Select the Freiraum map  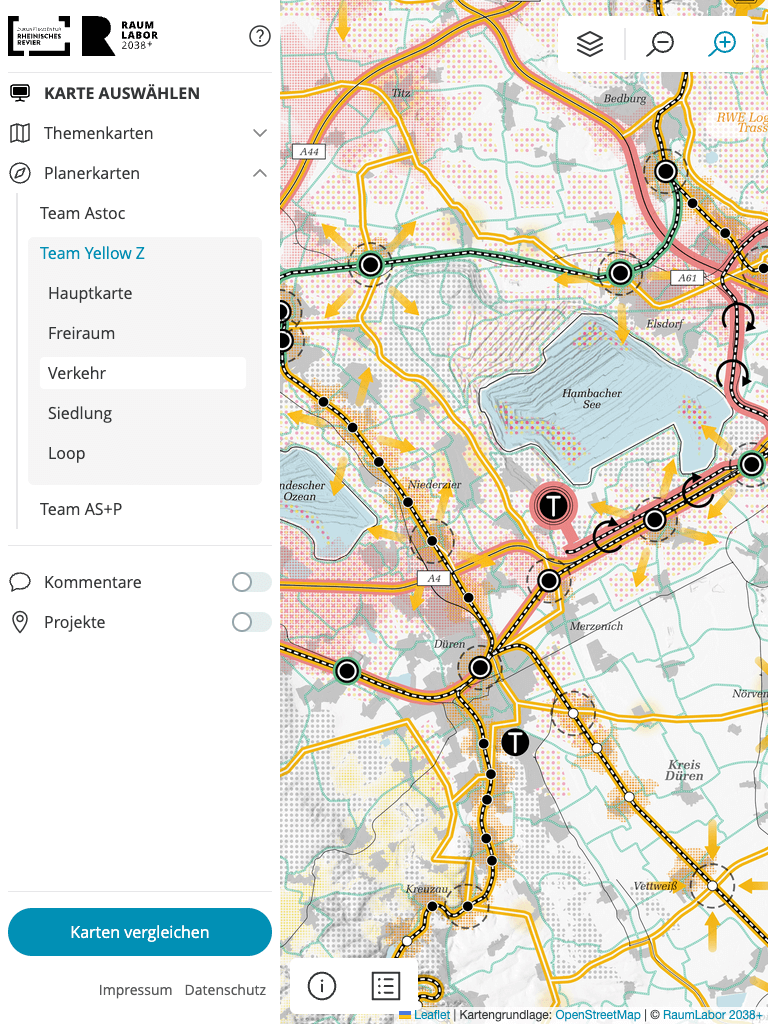81,333
